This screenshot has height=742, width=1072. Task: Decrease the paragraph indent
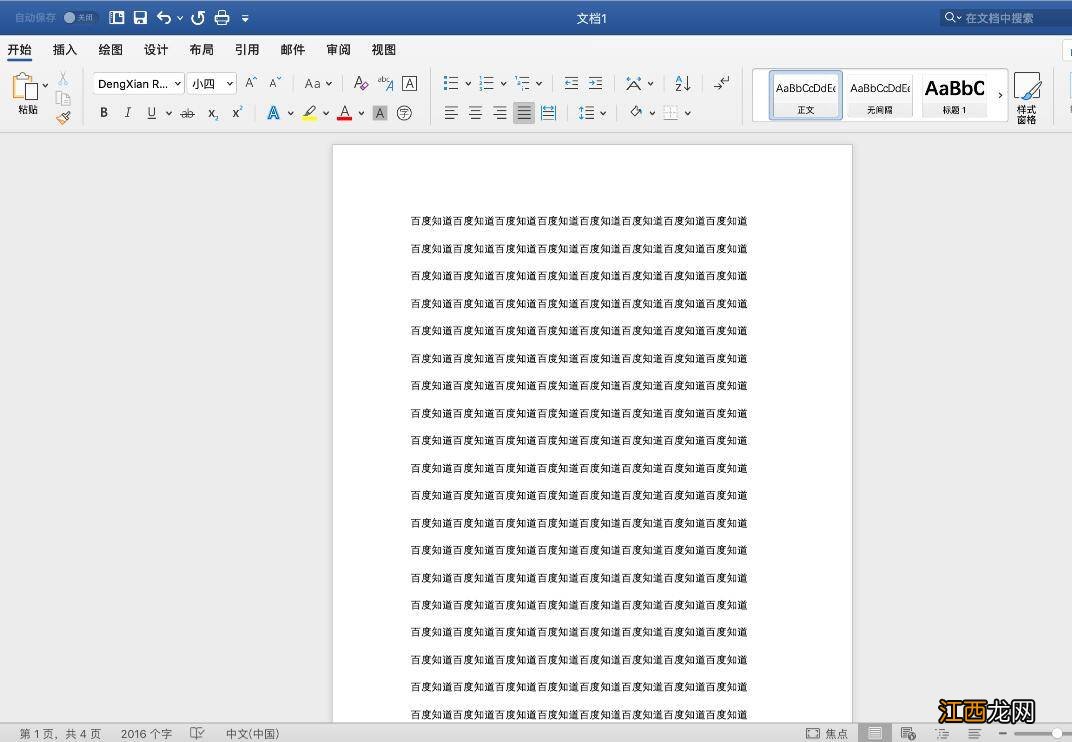click(572, 83)
